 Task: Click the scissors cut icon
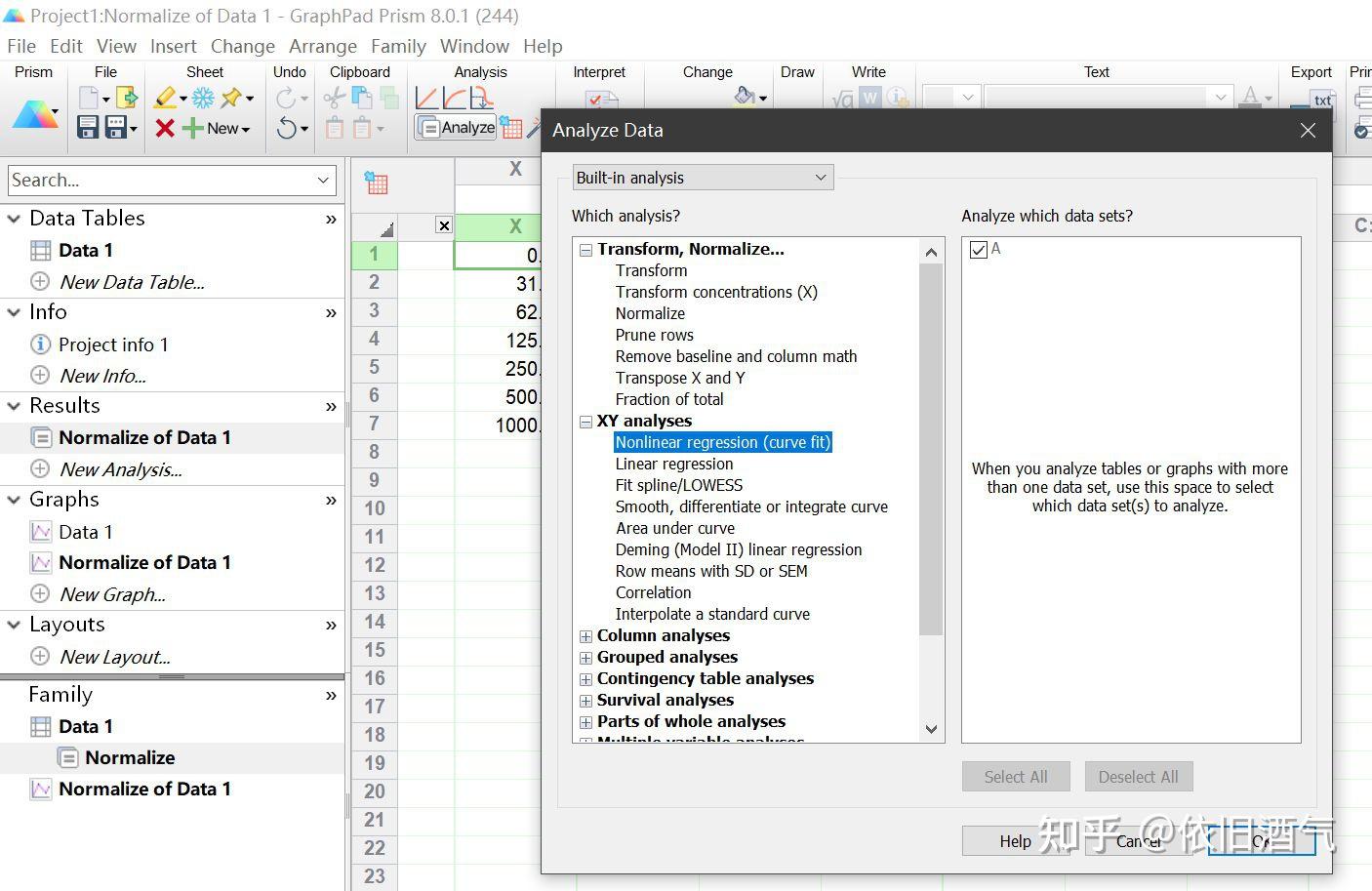point(334,98)
